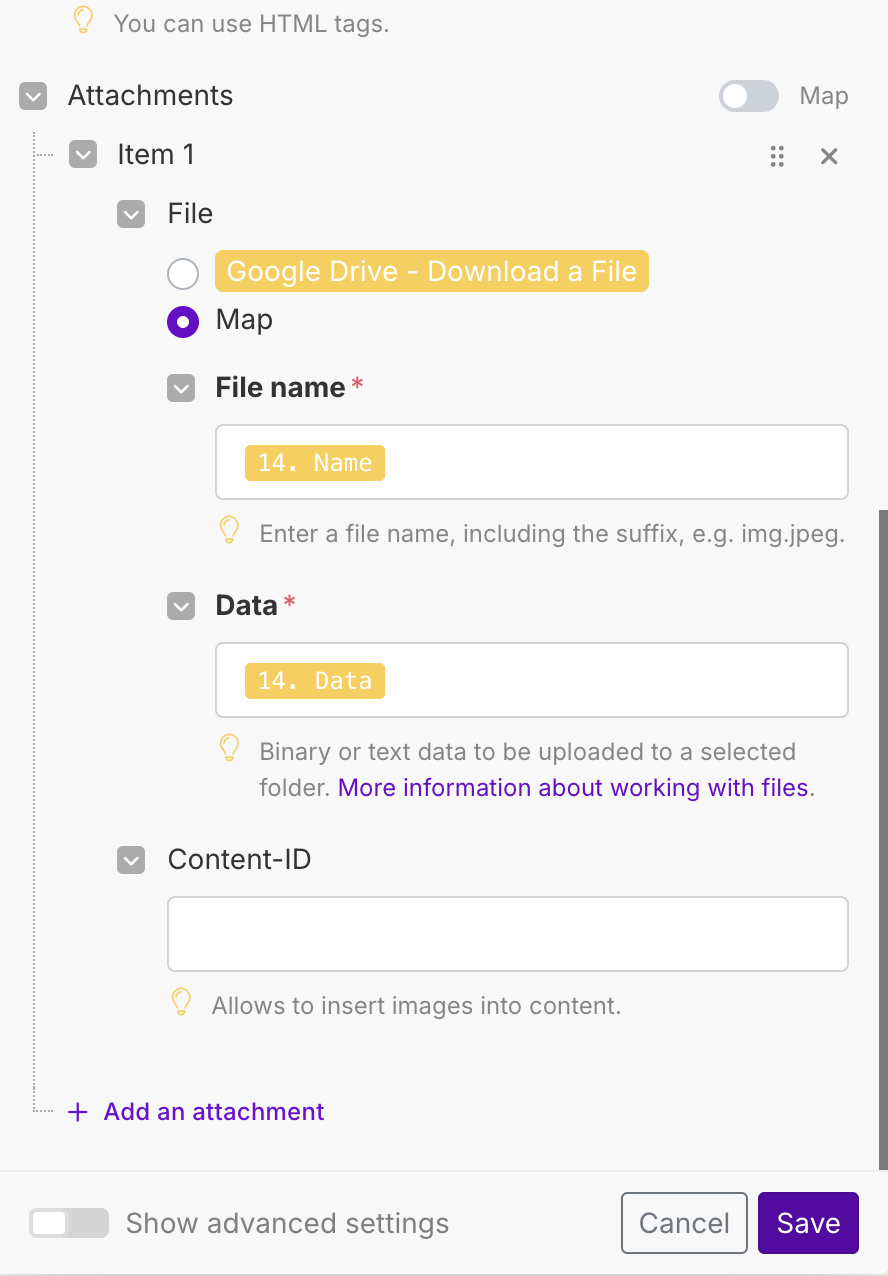Click the drag handle icon for Item 1
The height and width of the screenshot is (1276, 888).
pos(777,156)
